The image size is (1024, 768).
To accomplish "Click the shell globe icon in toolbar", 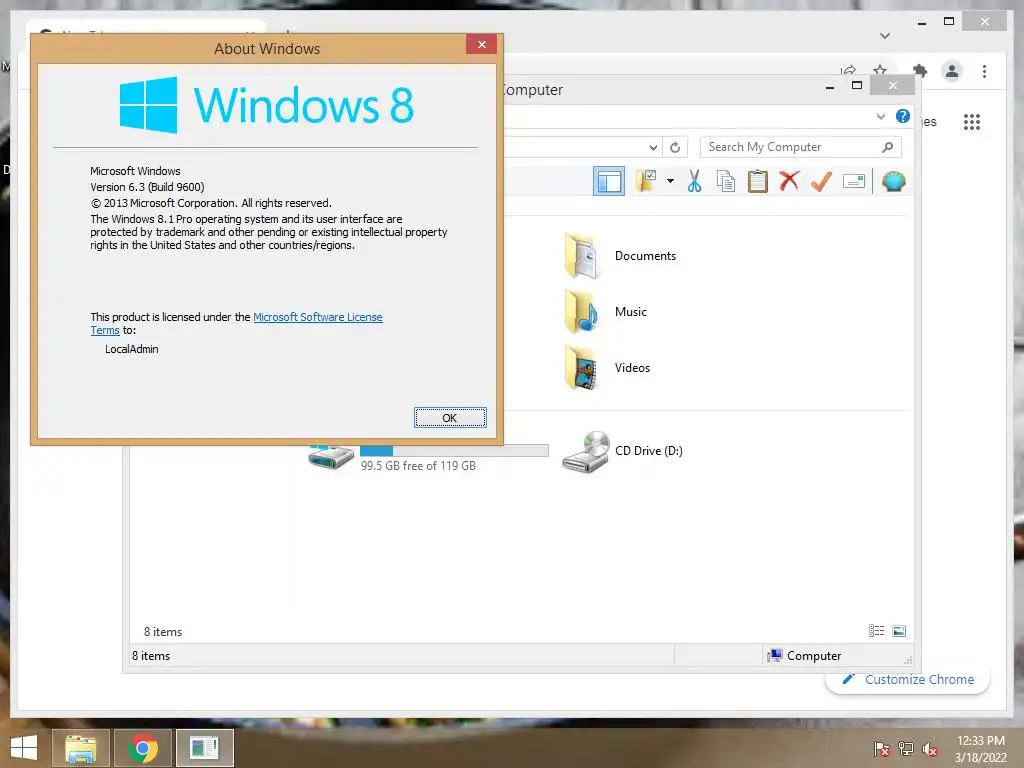I will click(x=893, y=181).
